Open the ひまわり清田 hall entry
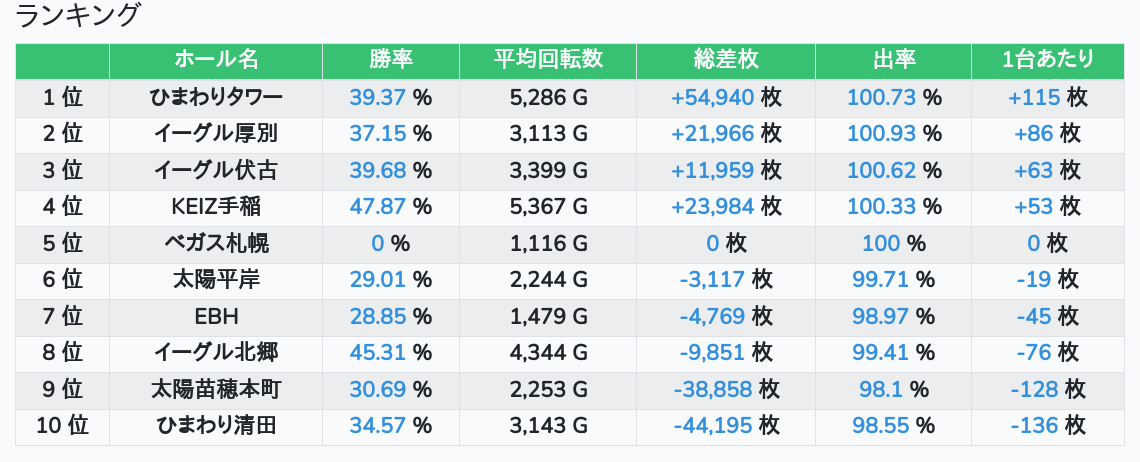 tap(216, 425)
